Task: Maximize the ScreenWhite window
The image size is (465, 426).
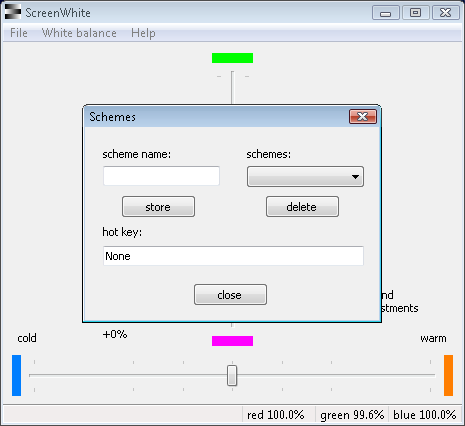Action: tap(415, 13)
